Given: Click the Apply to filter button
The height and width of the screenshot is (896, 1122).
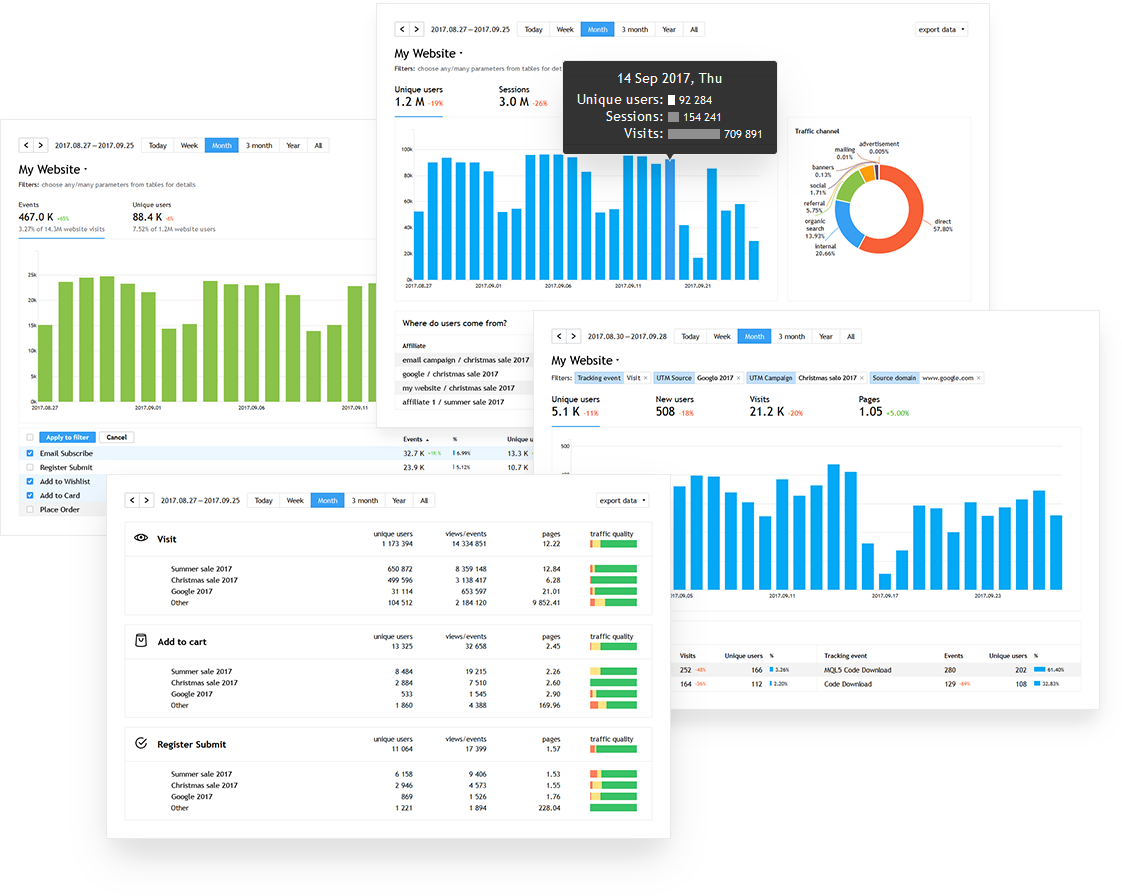Looking at the screenshot, I should (x=67, y=437).
